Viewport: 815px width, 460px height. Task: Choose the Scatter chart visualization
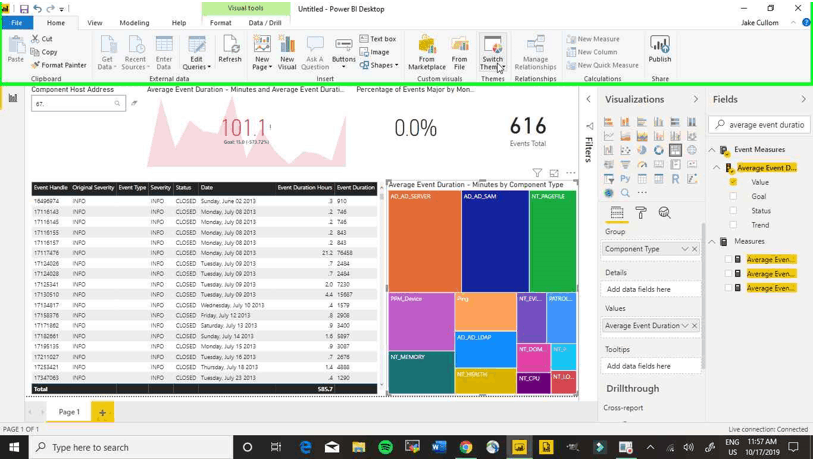(625, 150)
